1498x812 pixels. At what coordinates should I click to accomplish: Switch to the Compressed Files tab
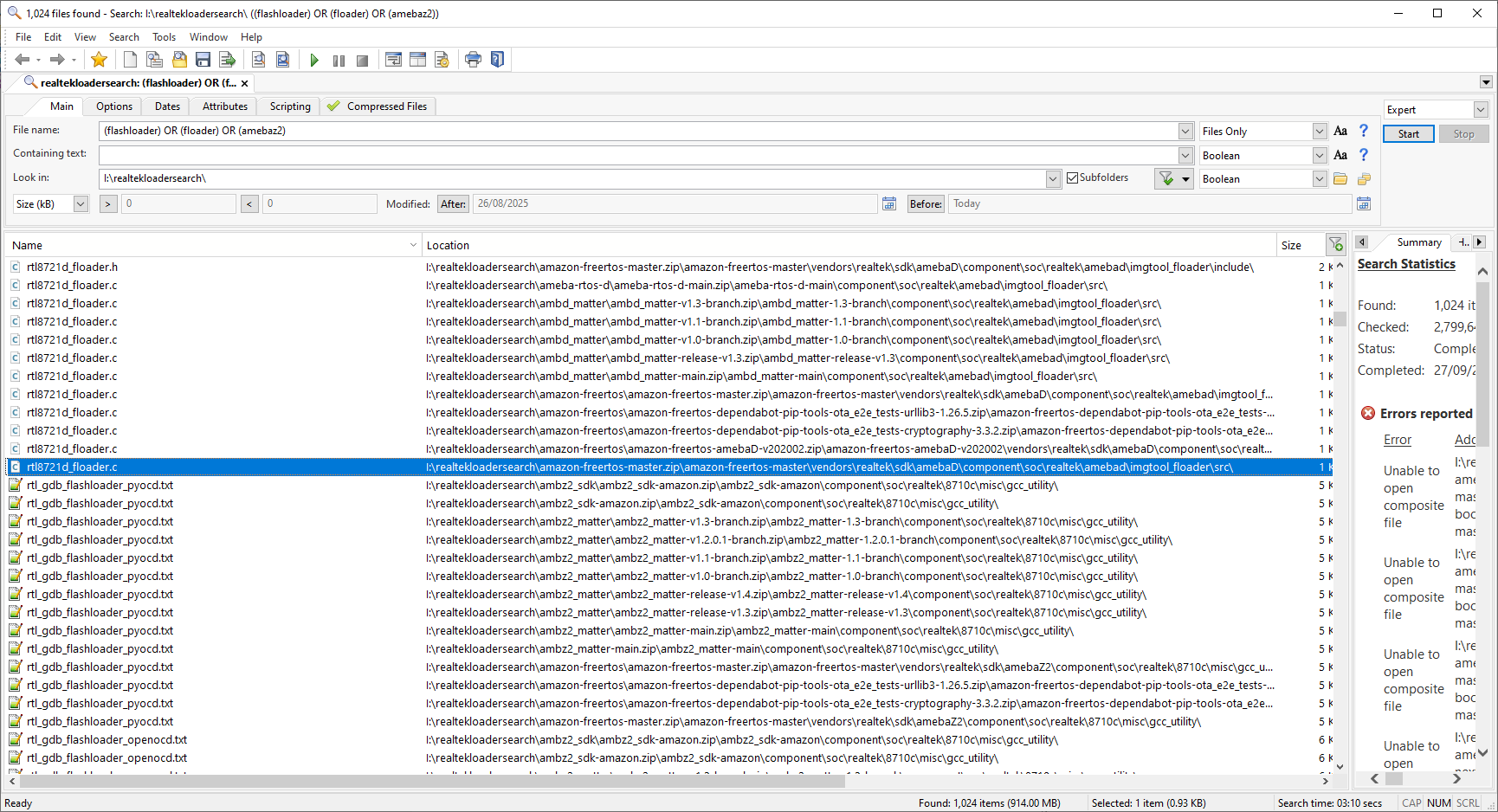coord(378,106)
